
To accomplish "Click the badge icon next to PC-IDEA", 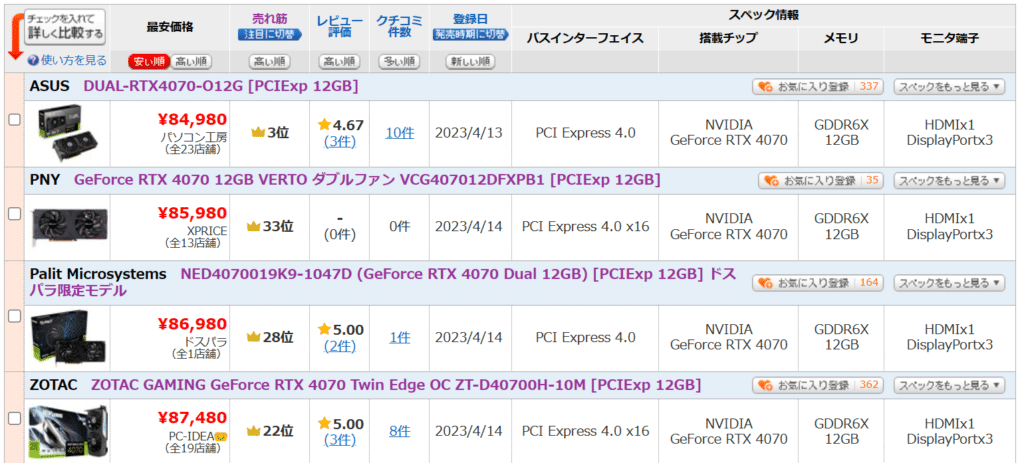I will coord(221,436).
